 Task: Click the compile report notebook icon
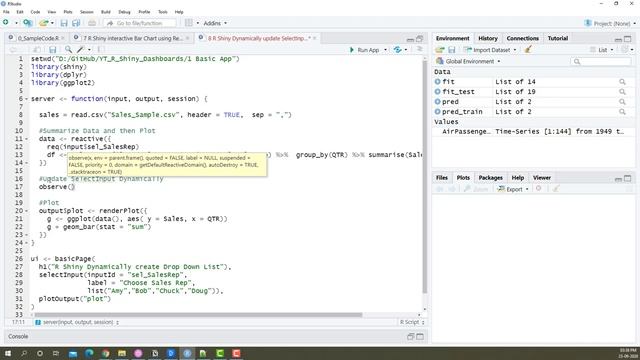click(x=100, y=50)
